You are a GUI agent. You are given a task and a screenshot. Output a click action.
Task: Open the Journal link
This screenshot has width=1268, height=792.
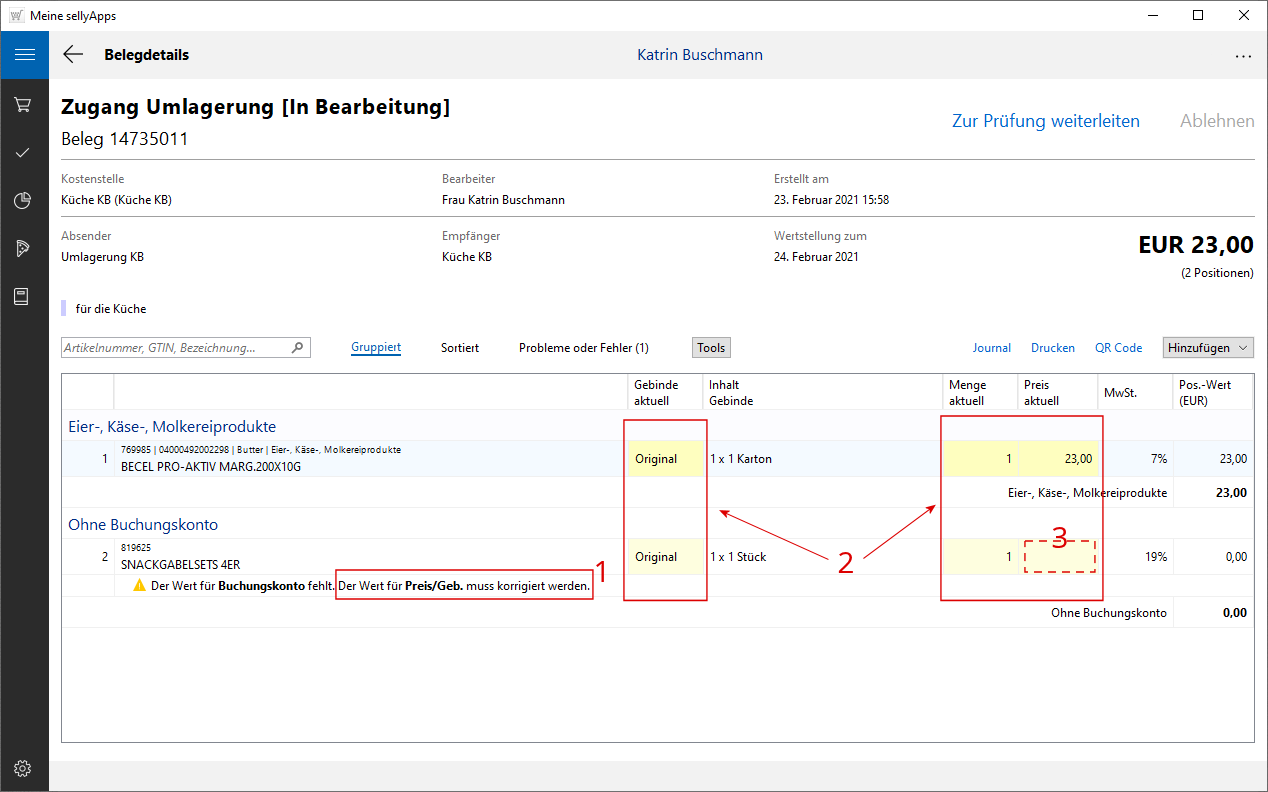(x=992, y=348)
